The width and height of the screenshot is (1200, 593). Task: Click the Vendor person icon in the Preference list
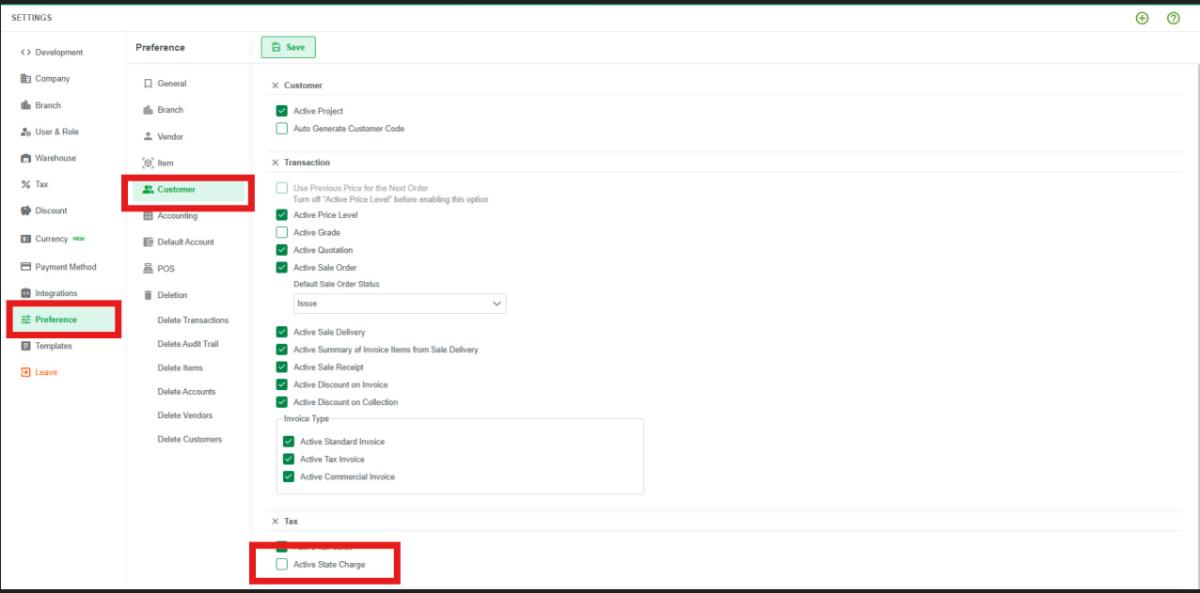click(x=148, y=137)
